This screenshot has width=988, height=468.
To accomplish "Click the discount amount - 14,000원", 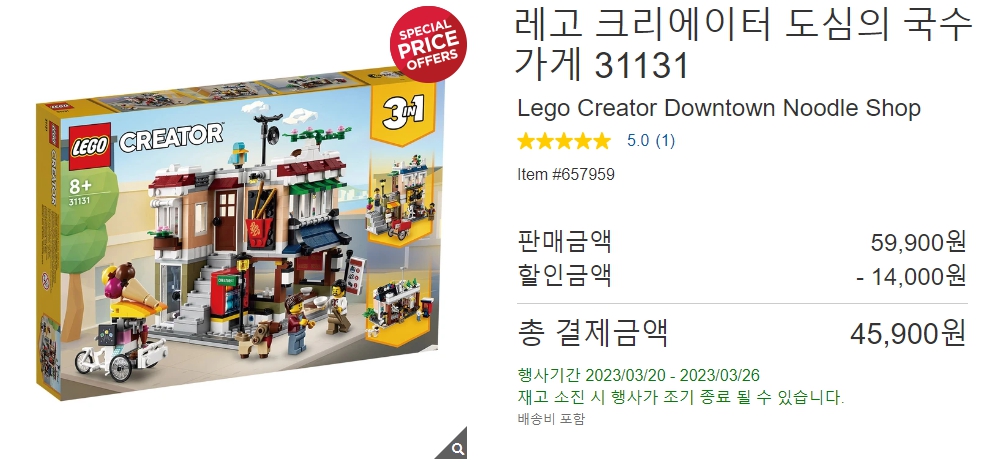I will tap(911, 275).
